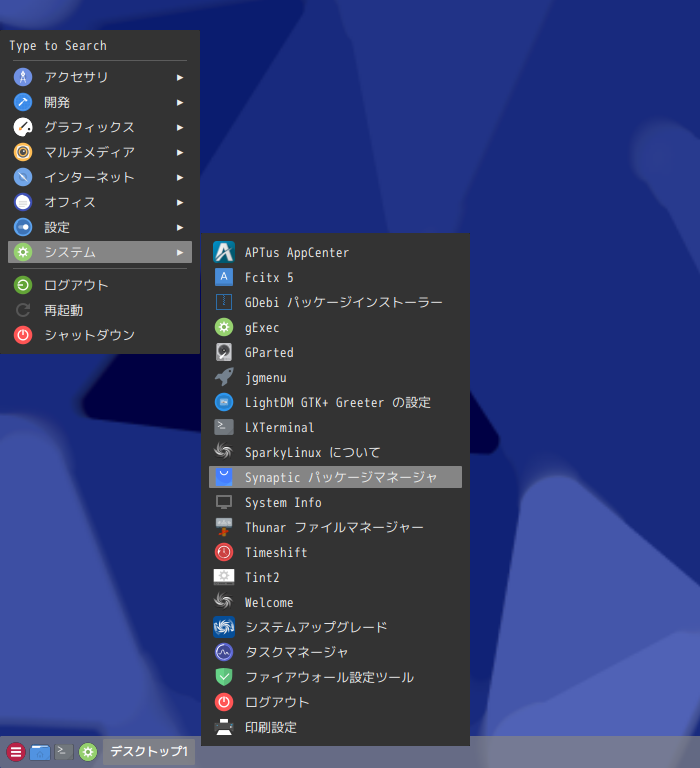
Task: Click the タスクマネージャ label text
Action: (x=296, y=652)
